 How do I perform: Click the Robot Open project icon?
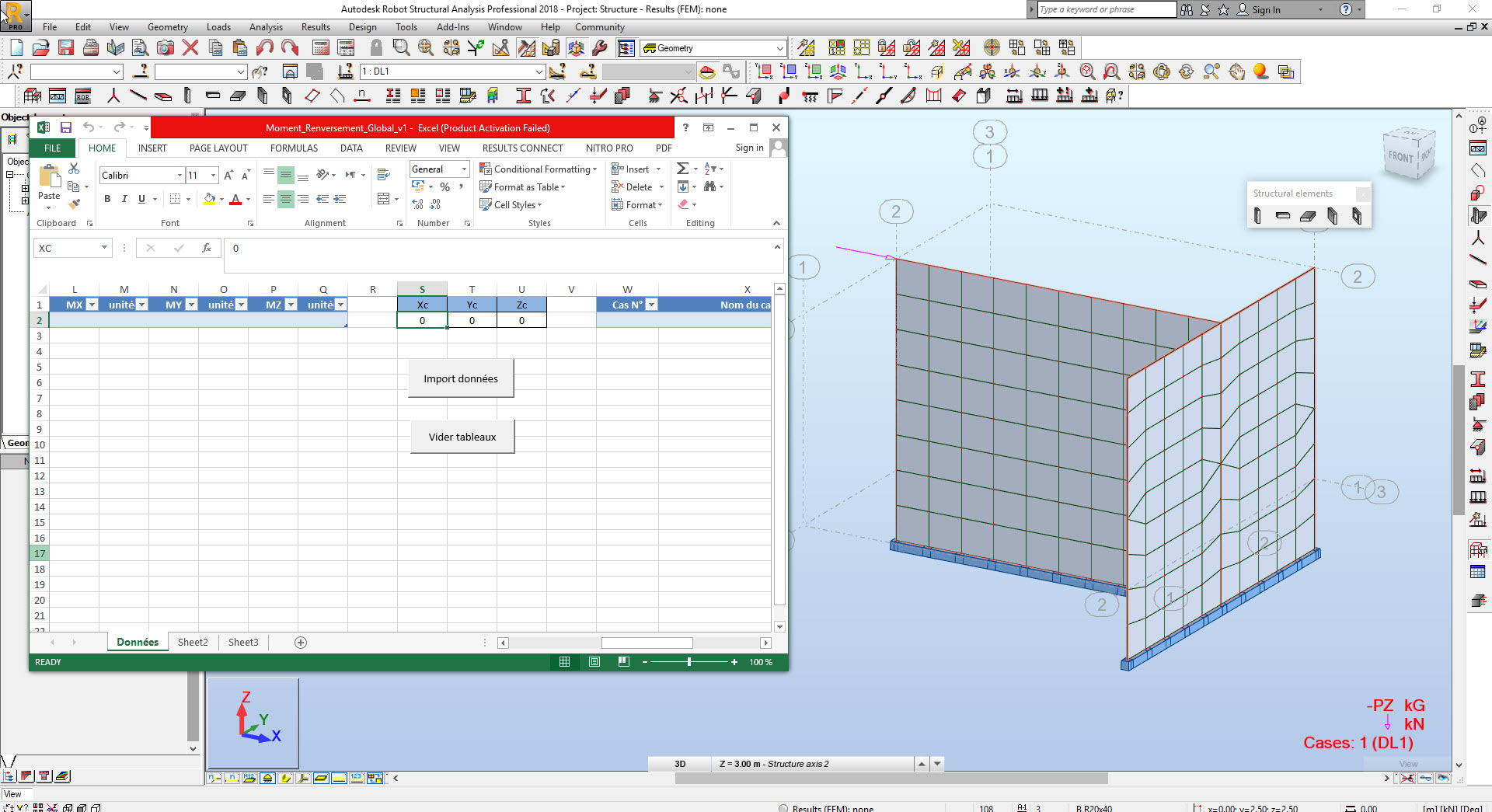[41, 48]
